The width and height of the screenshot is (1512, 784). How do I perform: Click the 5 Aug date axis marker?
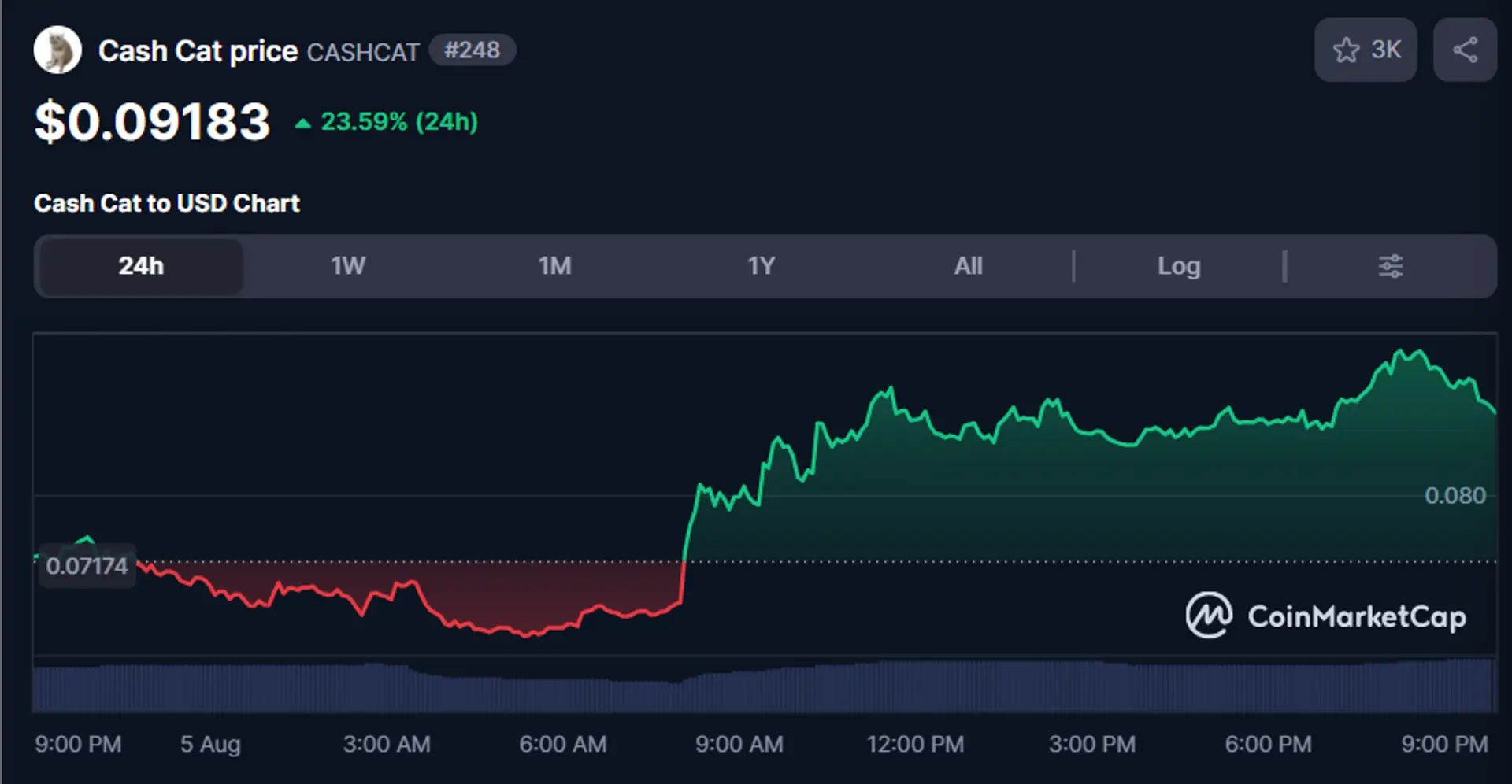point(210,744)
